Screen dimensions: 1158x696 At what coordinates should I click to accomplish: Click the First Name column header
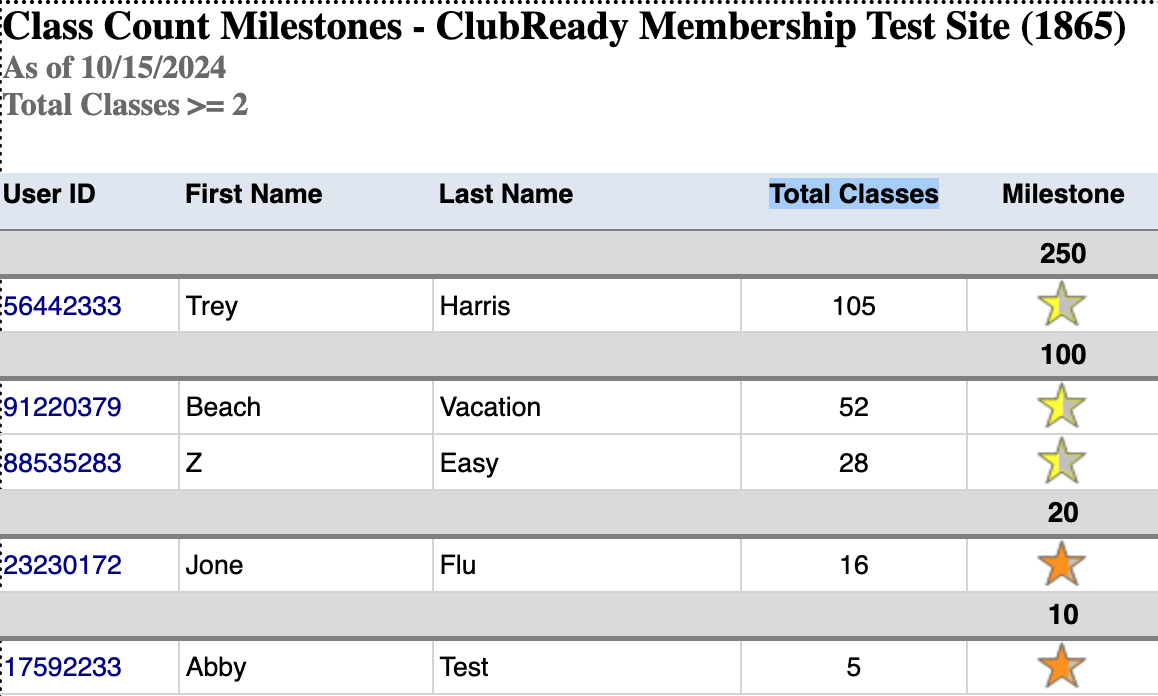coord(253,194)
